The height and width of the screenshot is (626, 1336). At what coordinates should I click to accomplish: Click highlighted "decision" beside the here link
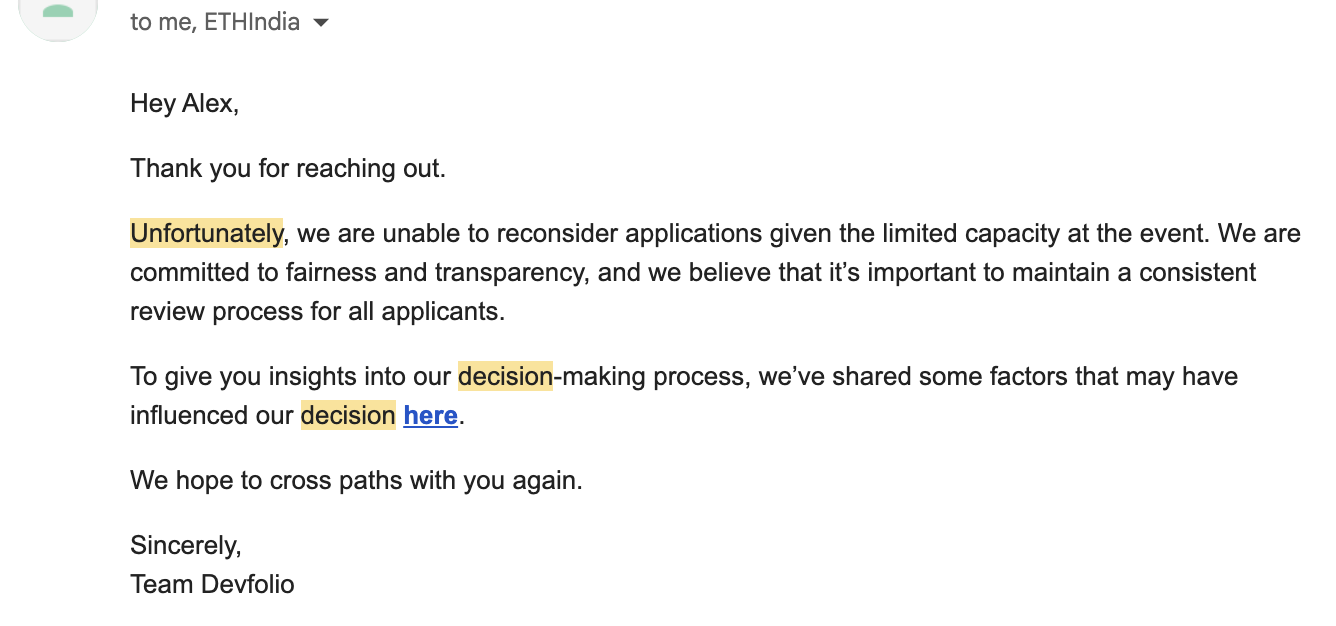point(348,415)
